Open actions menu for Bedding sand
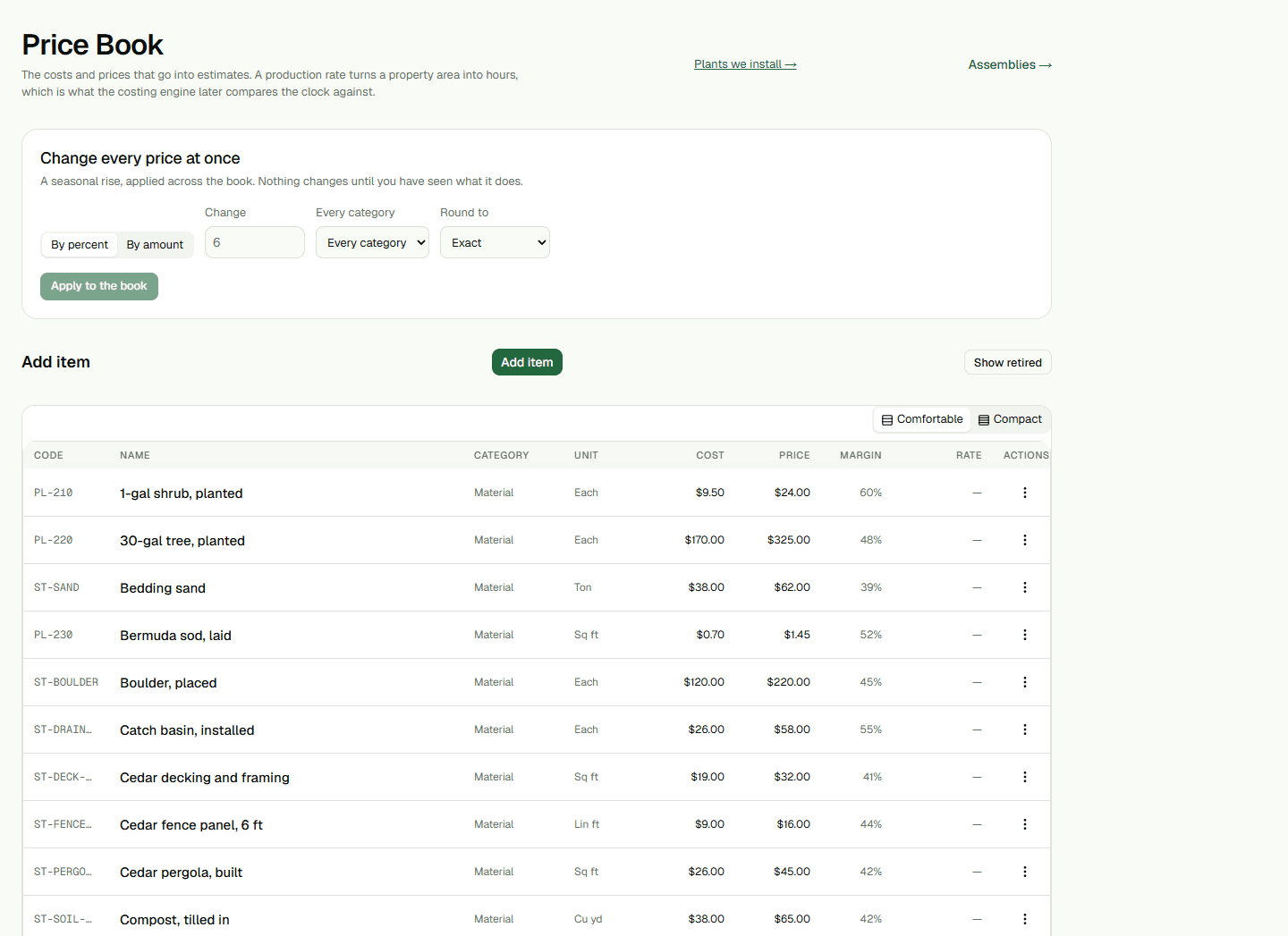 [1025, 587]
